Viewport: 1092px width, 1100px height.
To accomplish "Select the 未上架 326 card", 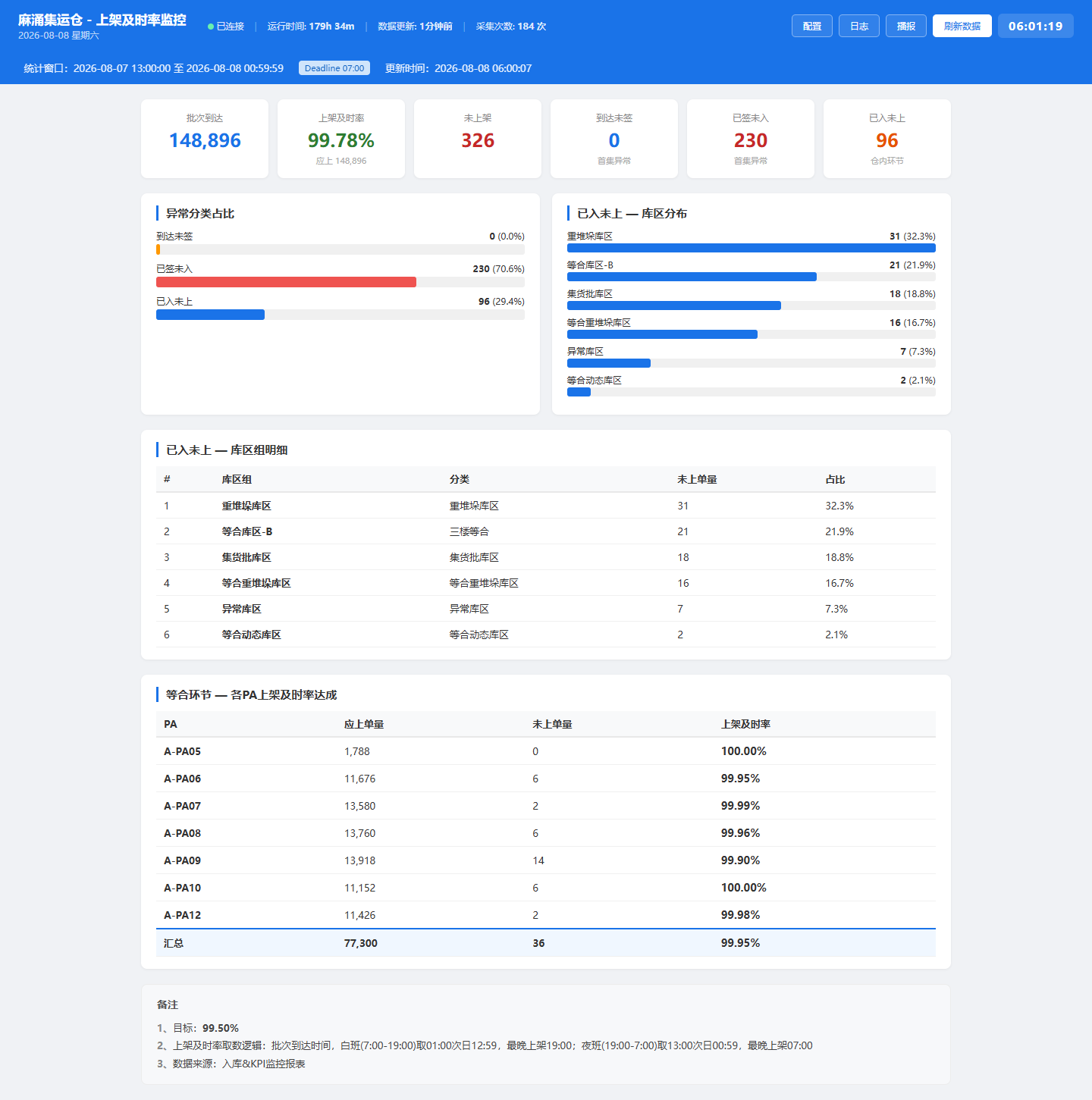I will (x=478, y=139).
